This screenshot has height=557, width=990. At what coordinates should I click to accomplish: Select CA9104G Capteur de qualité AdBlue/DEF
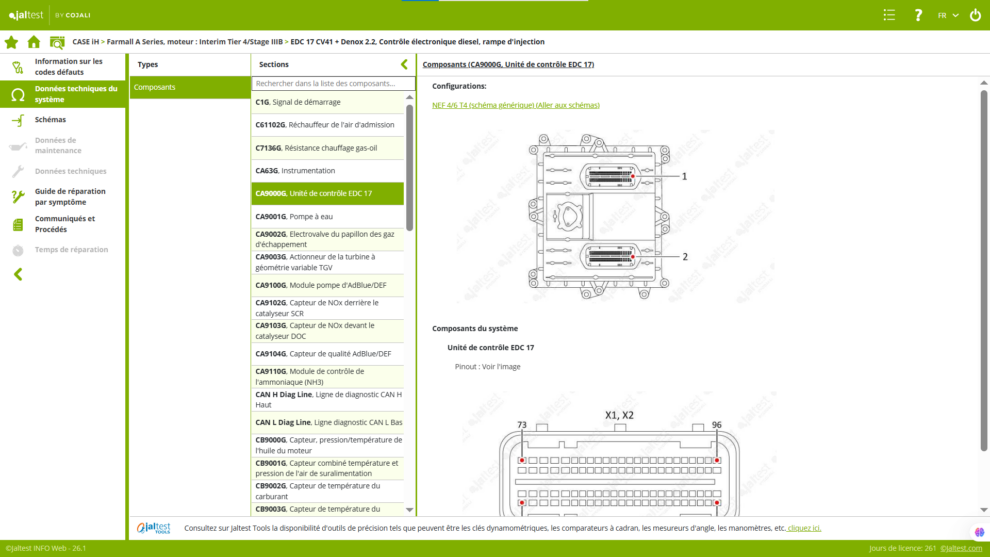(328, 354)
